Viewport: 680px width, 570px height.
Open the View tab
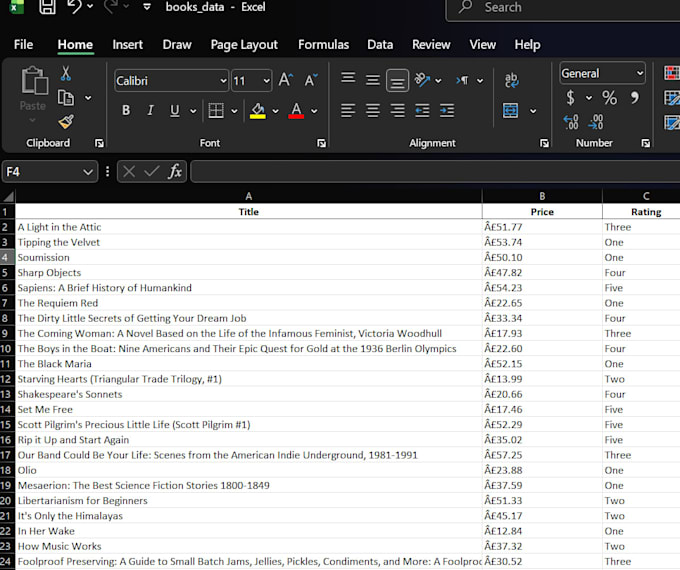pyautogui.click(x=483, y=45)
